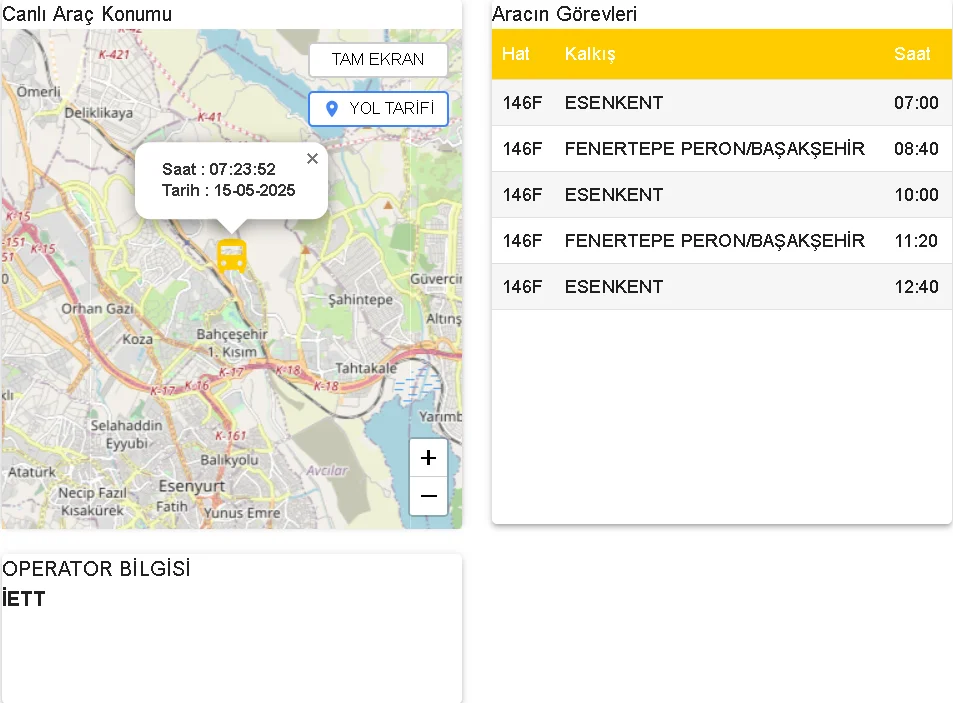
Task: Open the map with TAM EKRAN button
Action: (x=378, y=59)
